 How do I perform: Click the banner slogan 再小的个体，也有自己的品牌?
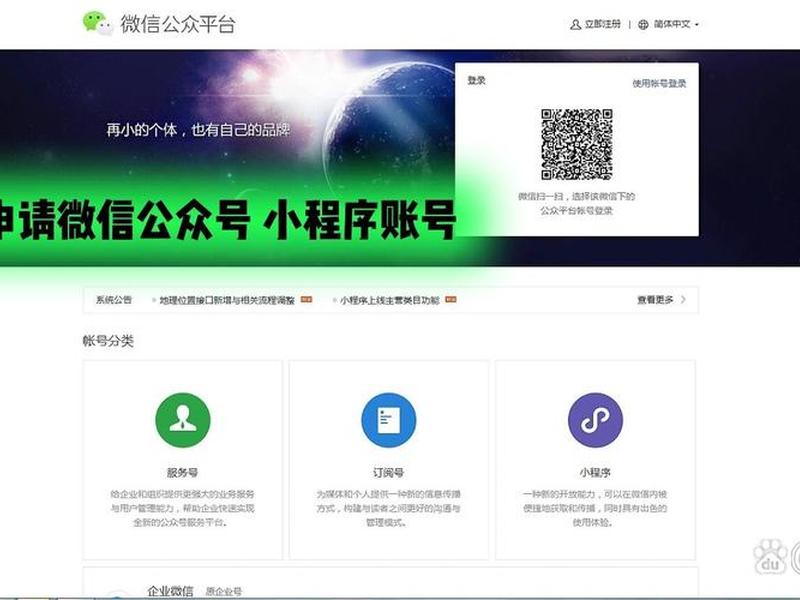pyautogui.click(x=198, y=130)
